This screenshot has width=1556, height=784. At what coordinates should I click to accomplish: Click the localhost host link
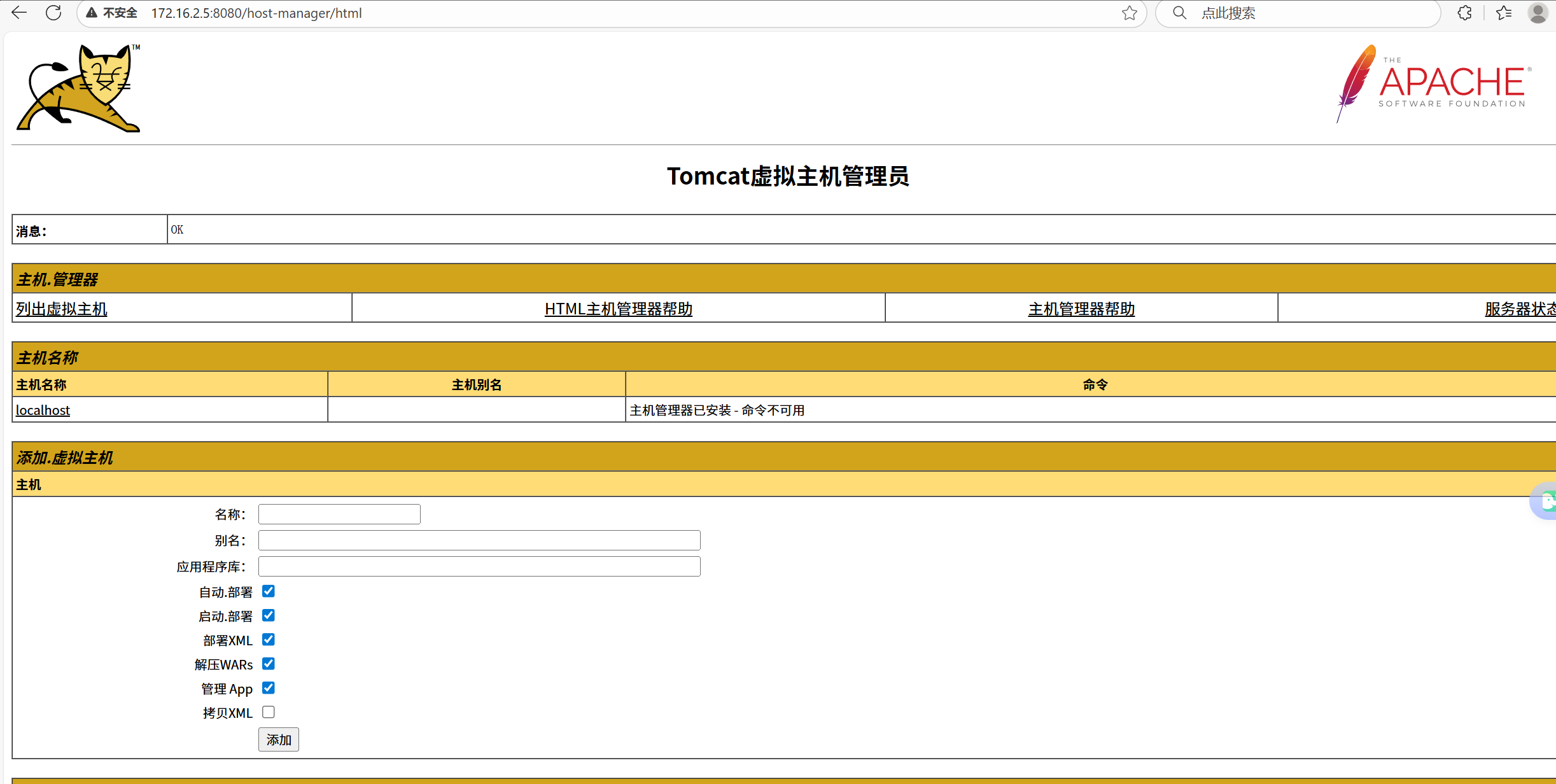click(x=43, y=410)
